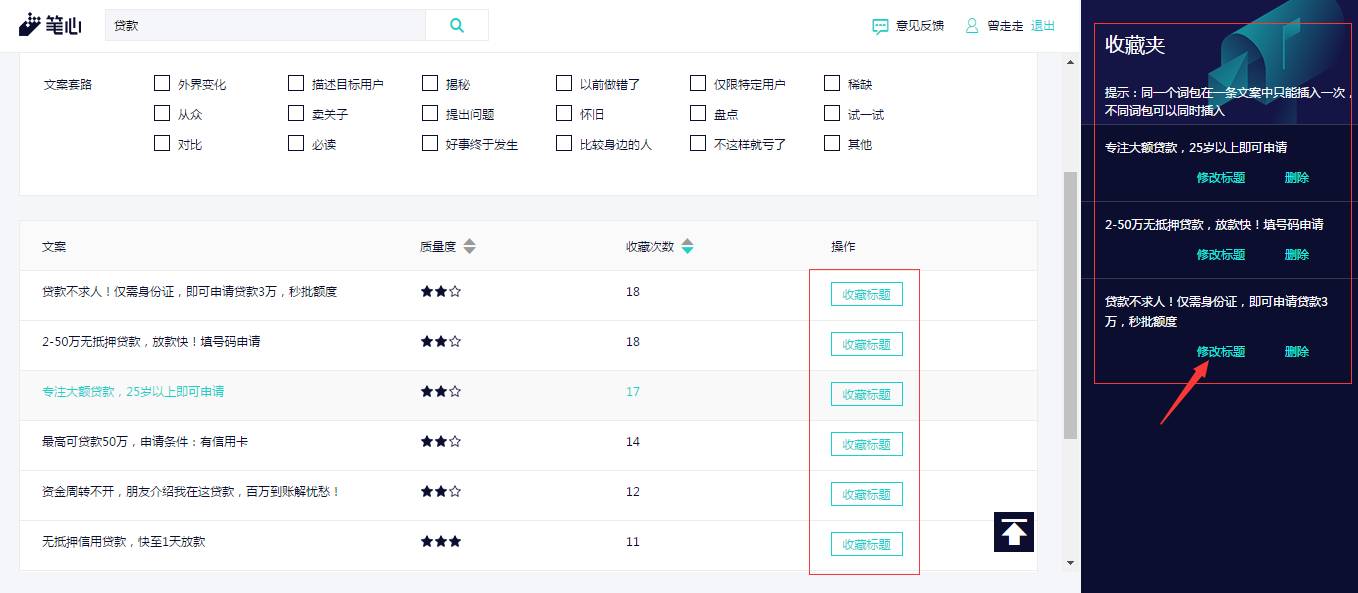Select the 不这样就亏了 checkbox
The image size is (1358, 593).
(698, 143)
